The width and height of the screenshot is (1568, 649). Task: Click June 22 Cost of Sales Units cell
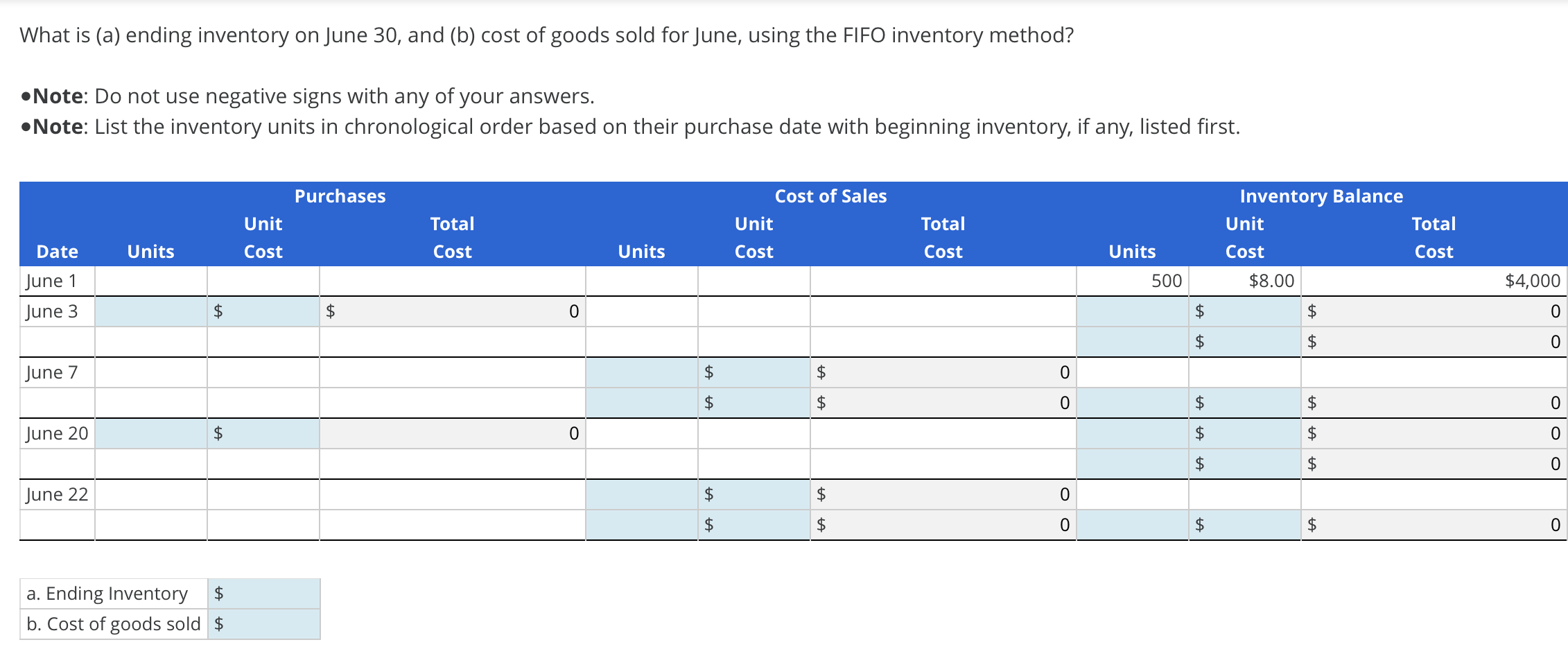[641, 494]
